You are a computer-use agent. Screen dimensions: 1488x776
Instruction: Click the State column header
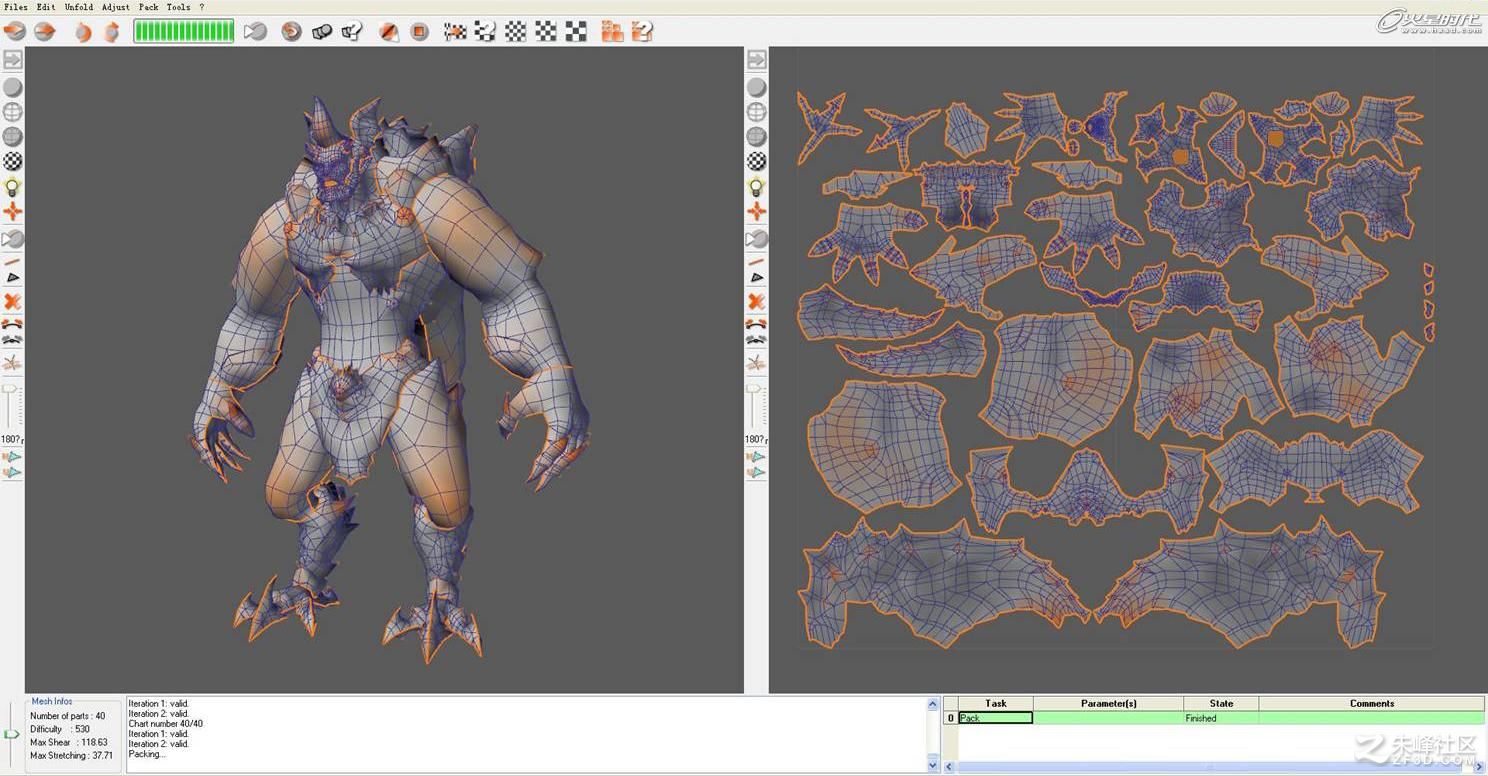(x=1221, y=703)
